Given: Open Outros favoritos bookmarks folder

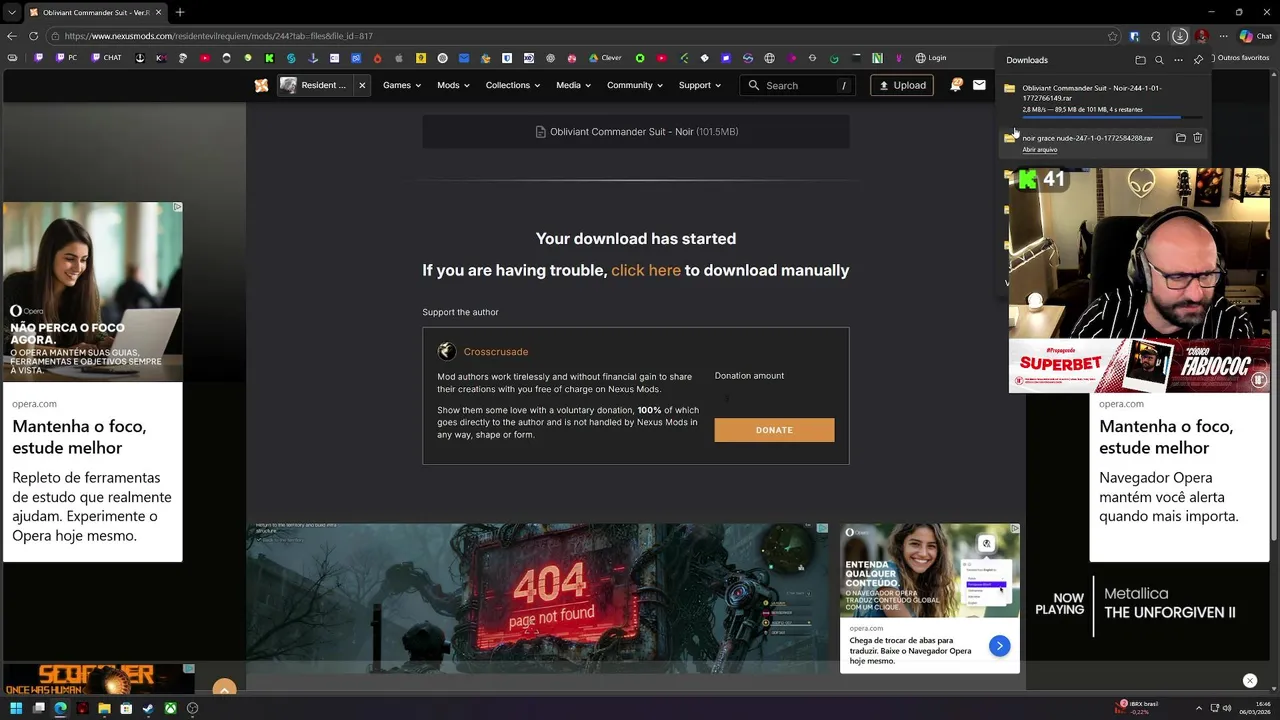Looking at the screenshot, I should point(1238,58).
